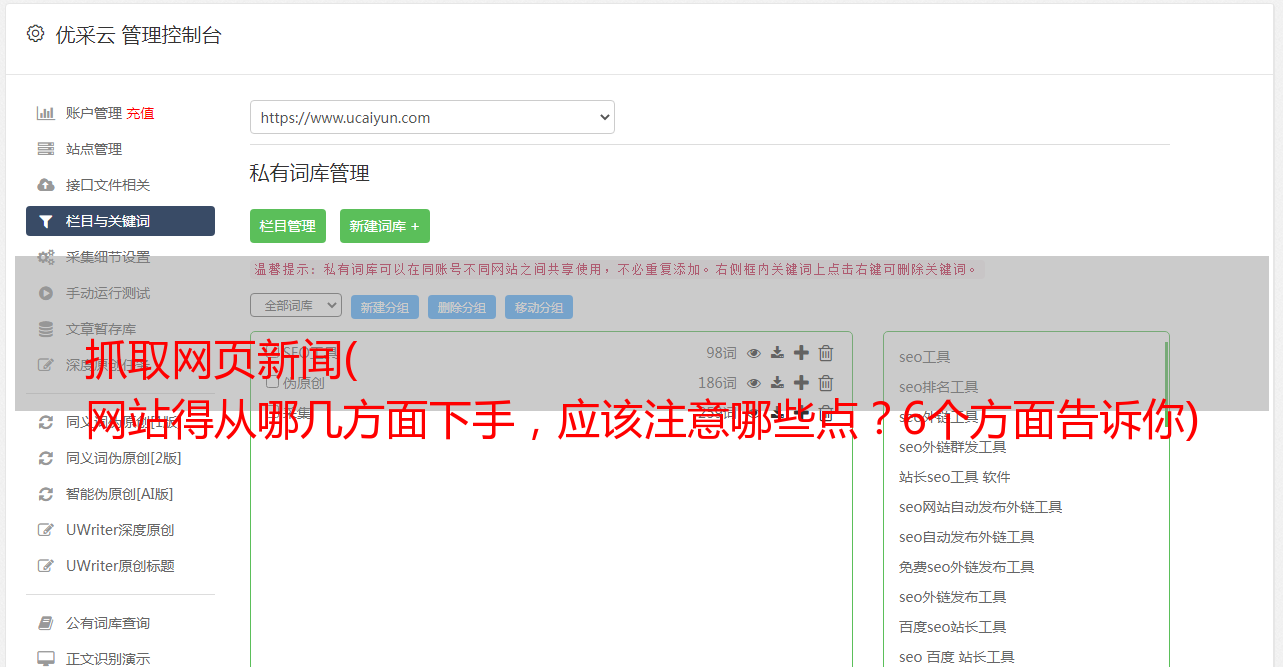Image resolution: width=1283 pixels, height=667 pixels.
Task: Open 同义词伪原创[2版] in the sidebar
Action: pyautogui.click(x=124, y=458)
